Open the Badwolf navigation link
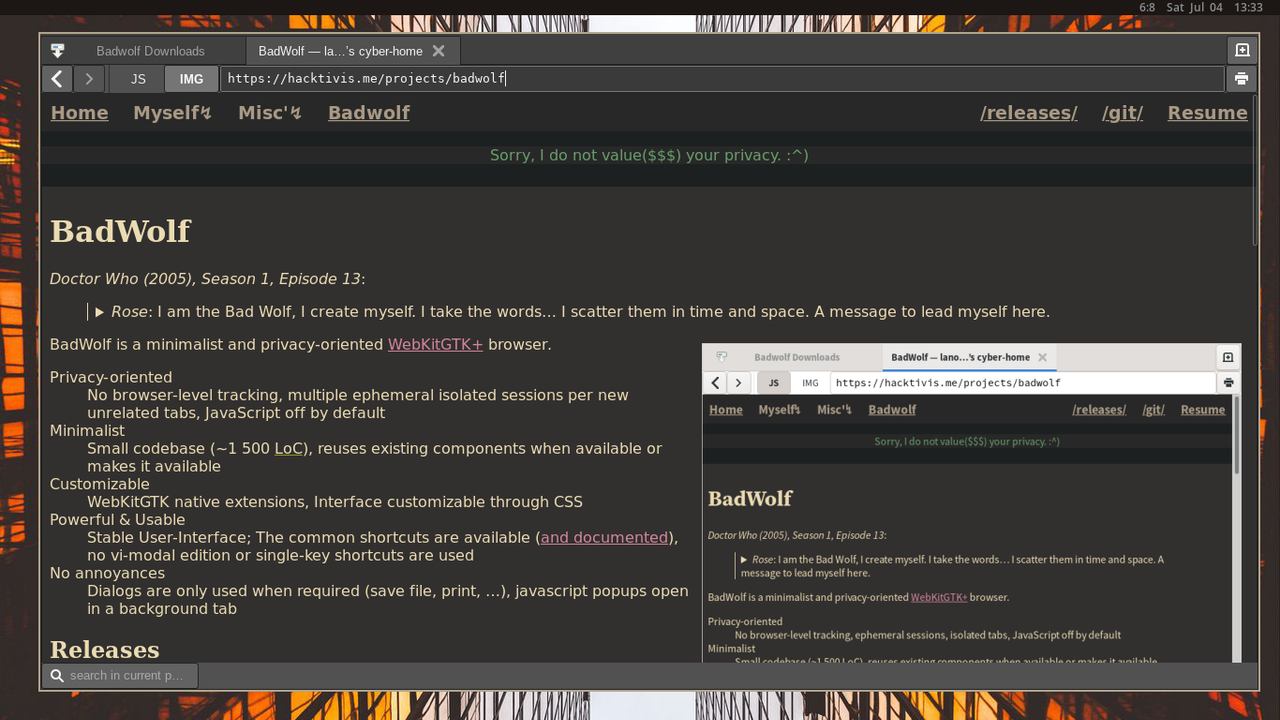 point(369,113)
